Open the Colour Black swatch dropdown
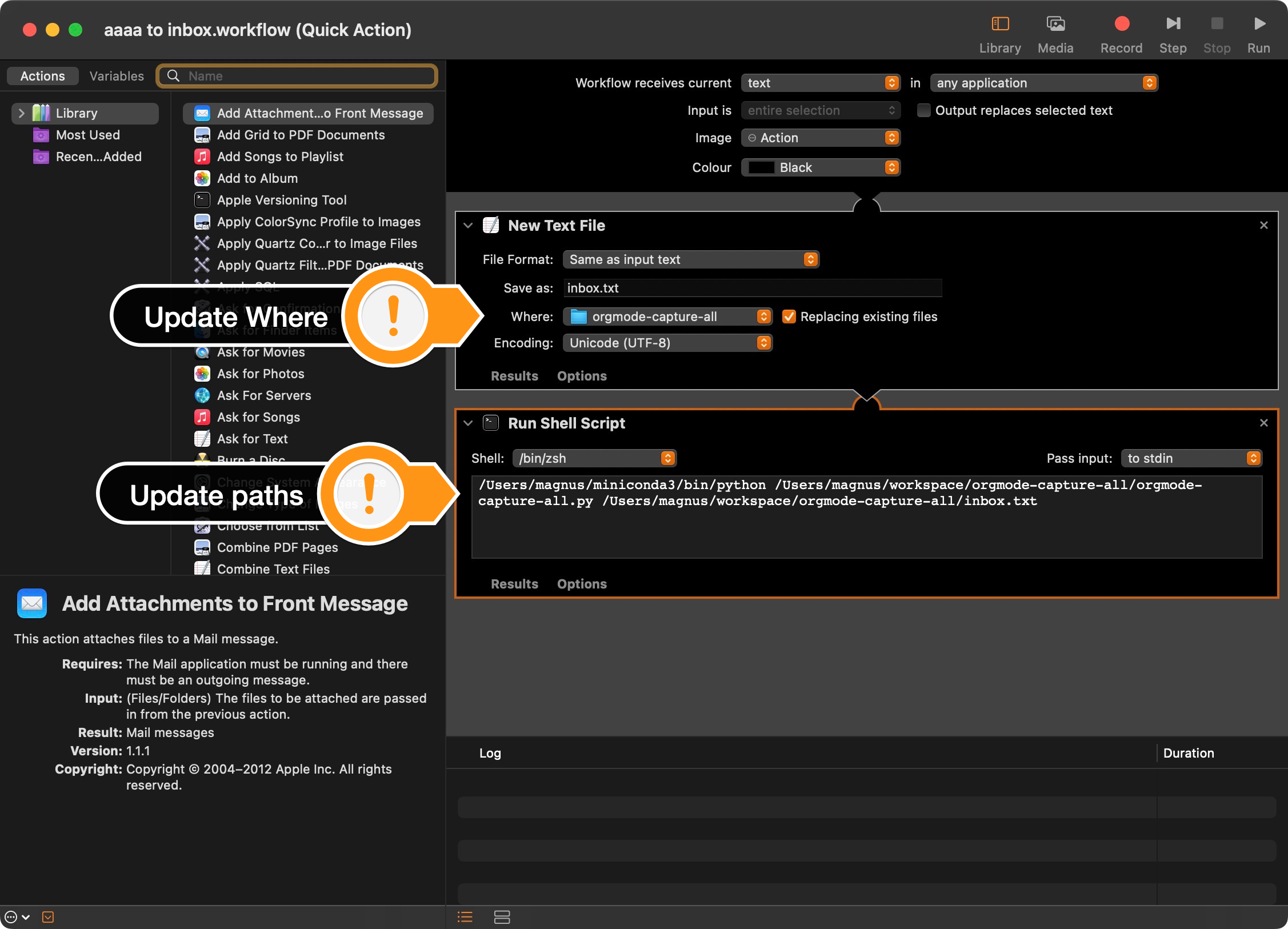This screenshot has height=929, width=1288. pyautogui.click(x=820, y=167)
